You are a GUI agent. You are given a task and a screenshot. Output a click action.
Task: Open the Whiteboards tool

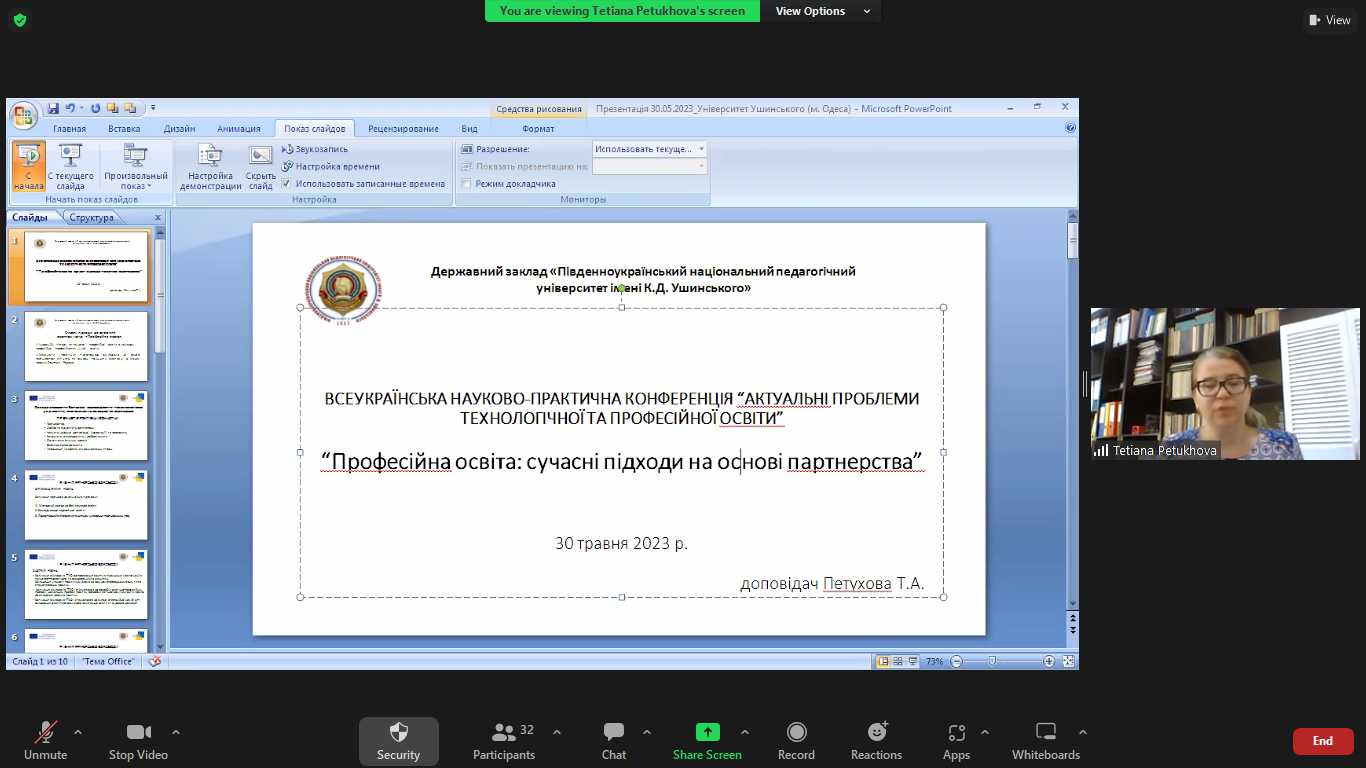point(1045,732)
